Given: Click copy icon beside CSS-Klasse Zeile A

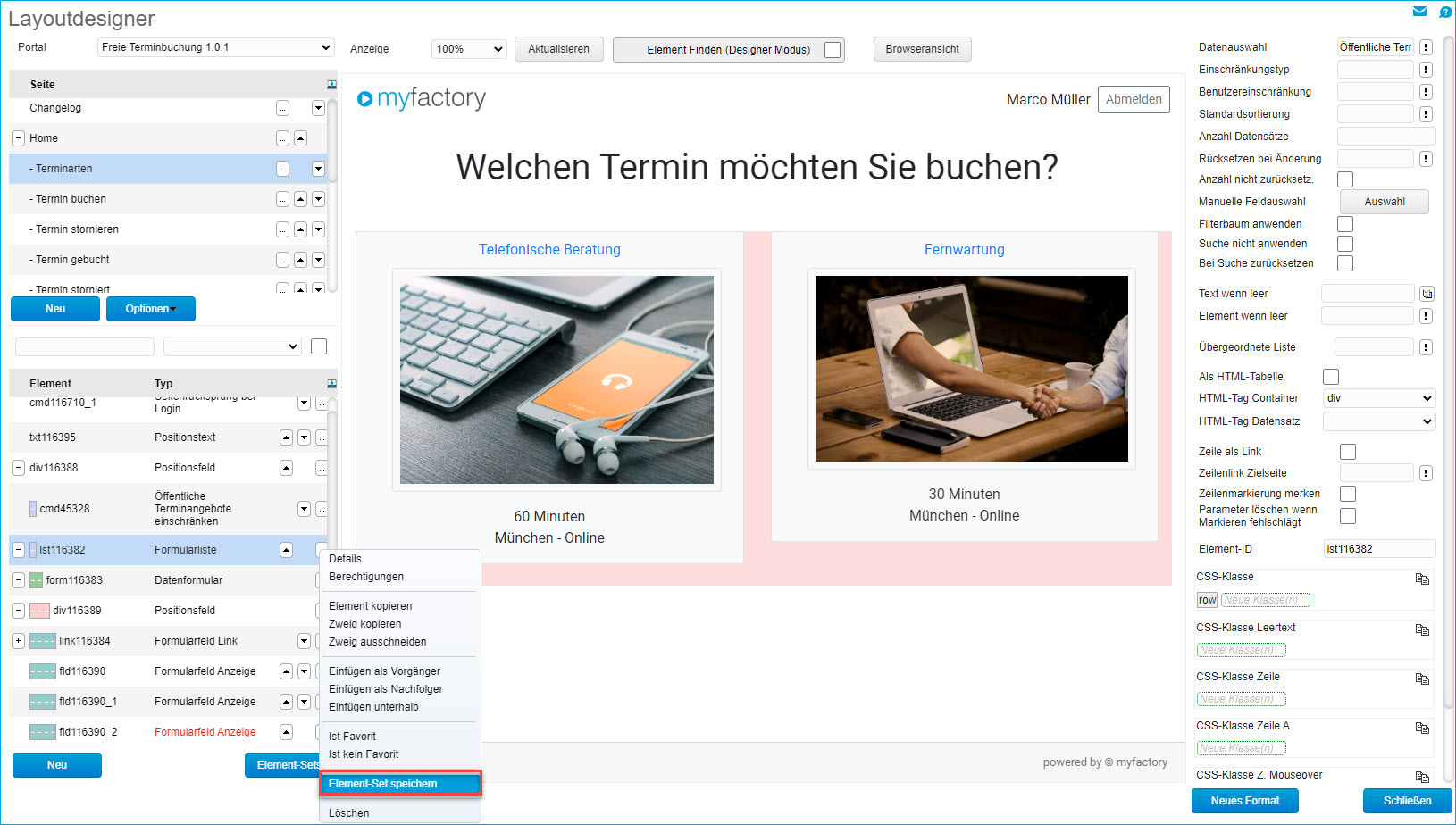Looking at the screenshot, I should (x=1422, y=729).
